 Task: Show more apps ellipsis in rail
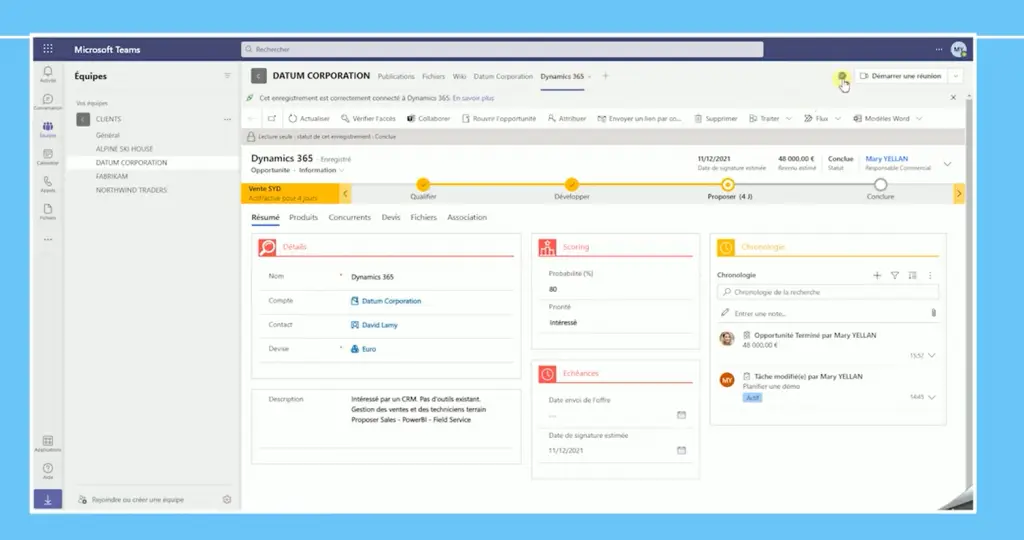coord(48,240)
